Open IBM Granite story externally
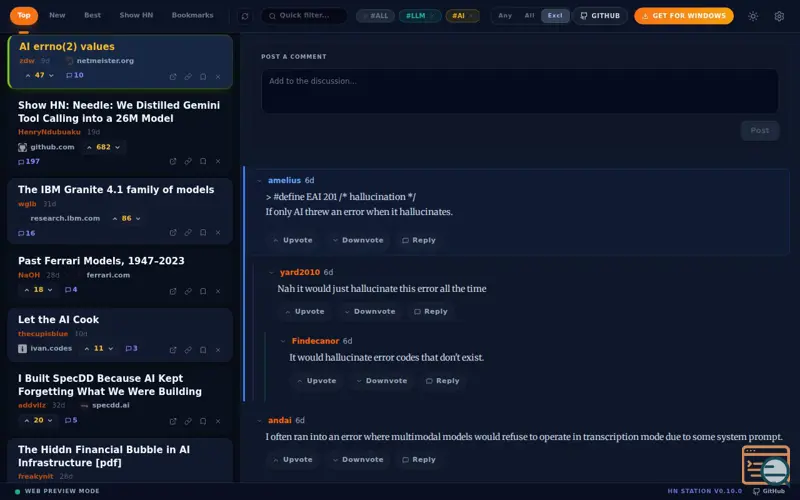The width and height of the screenshot is (800, 500). 173,233
